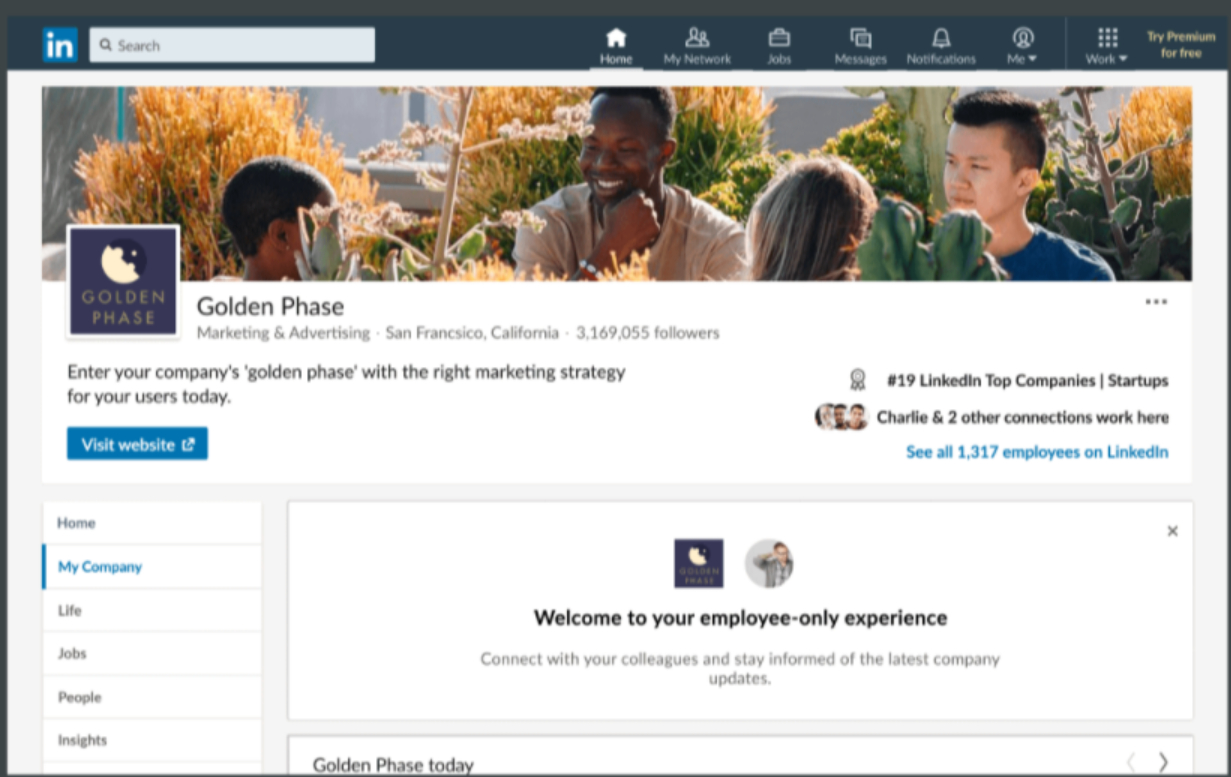Select the My Network icon
The height and width of the screenshot is (777, 1231).
(696, 44)
